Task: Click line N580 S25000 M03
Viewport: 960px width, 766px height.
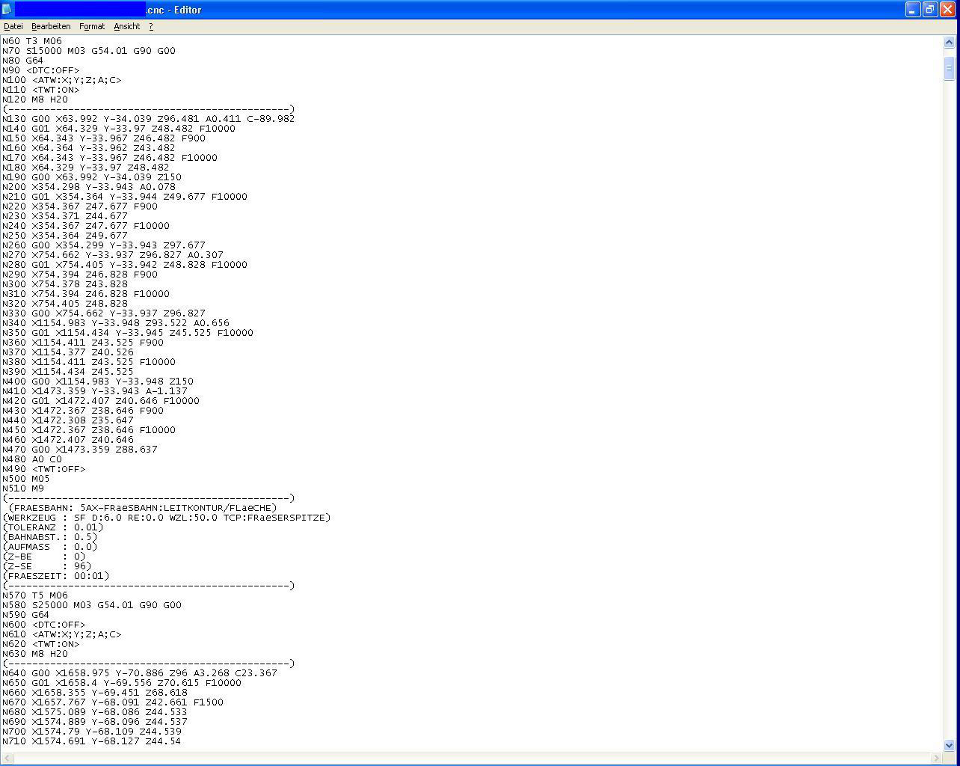Action: tap(92, 605)
